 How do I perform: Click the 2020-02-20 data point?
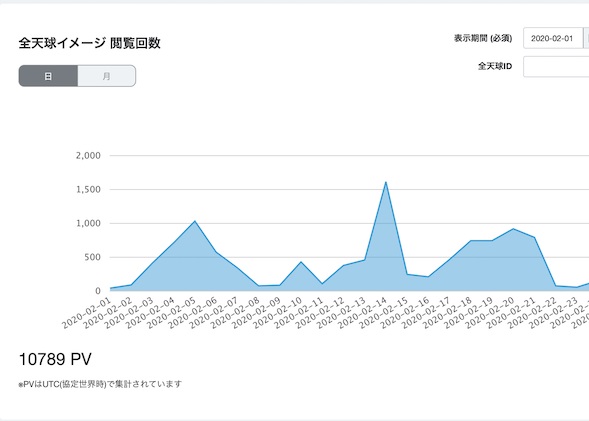pyautogui.click(x=513, y=229)
